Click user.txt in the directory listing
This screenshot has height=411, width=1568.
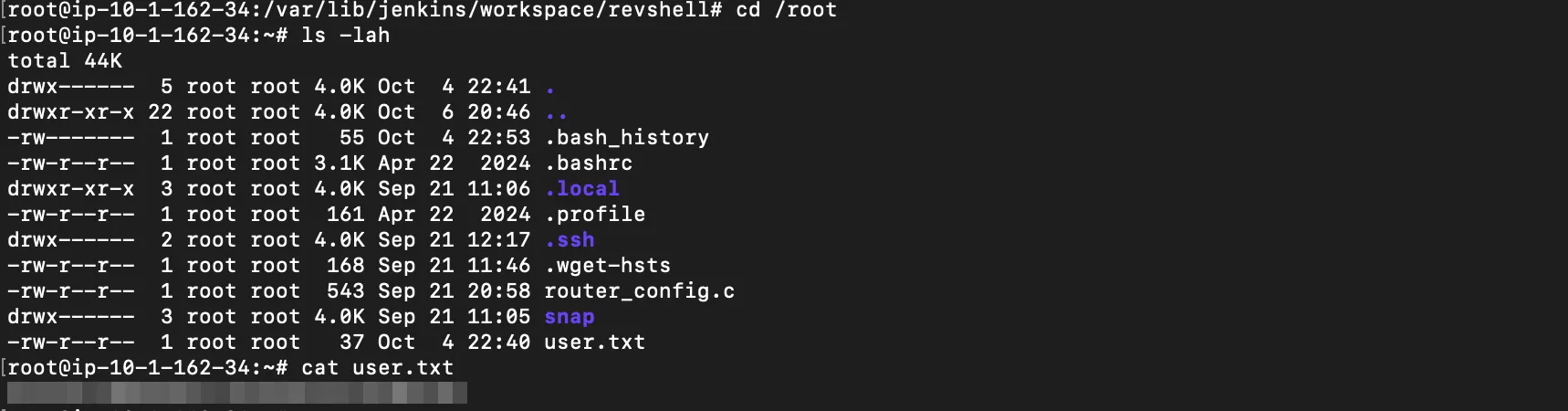click(x=595, y=342)
